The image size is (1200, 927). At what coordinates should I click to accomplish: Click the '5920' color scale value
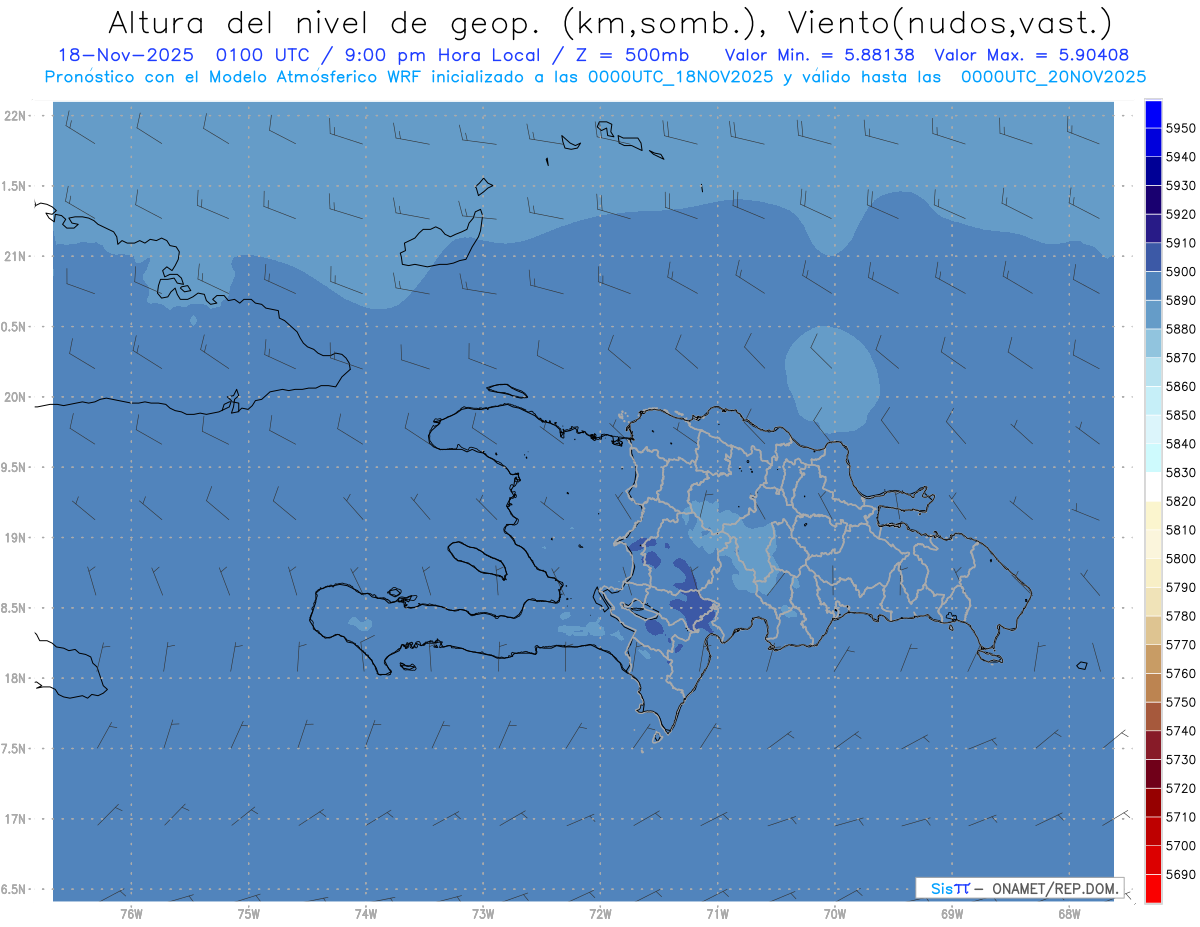(x=1181, y=214)
